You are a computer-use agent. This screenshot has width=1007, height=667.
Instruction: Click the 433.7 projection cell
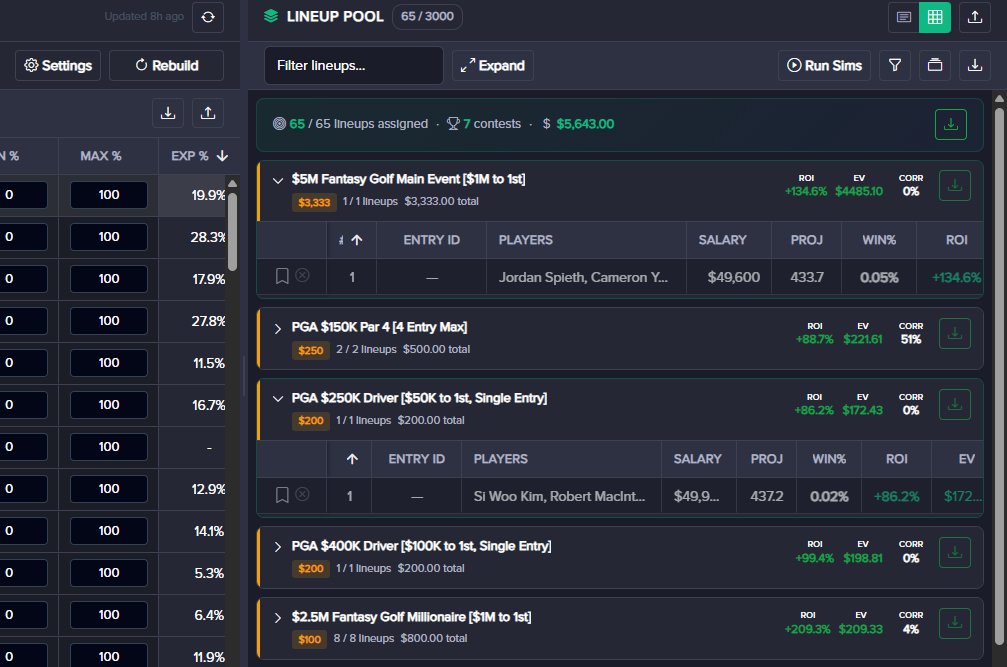[807, 277]
